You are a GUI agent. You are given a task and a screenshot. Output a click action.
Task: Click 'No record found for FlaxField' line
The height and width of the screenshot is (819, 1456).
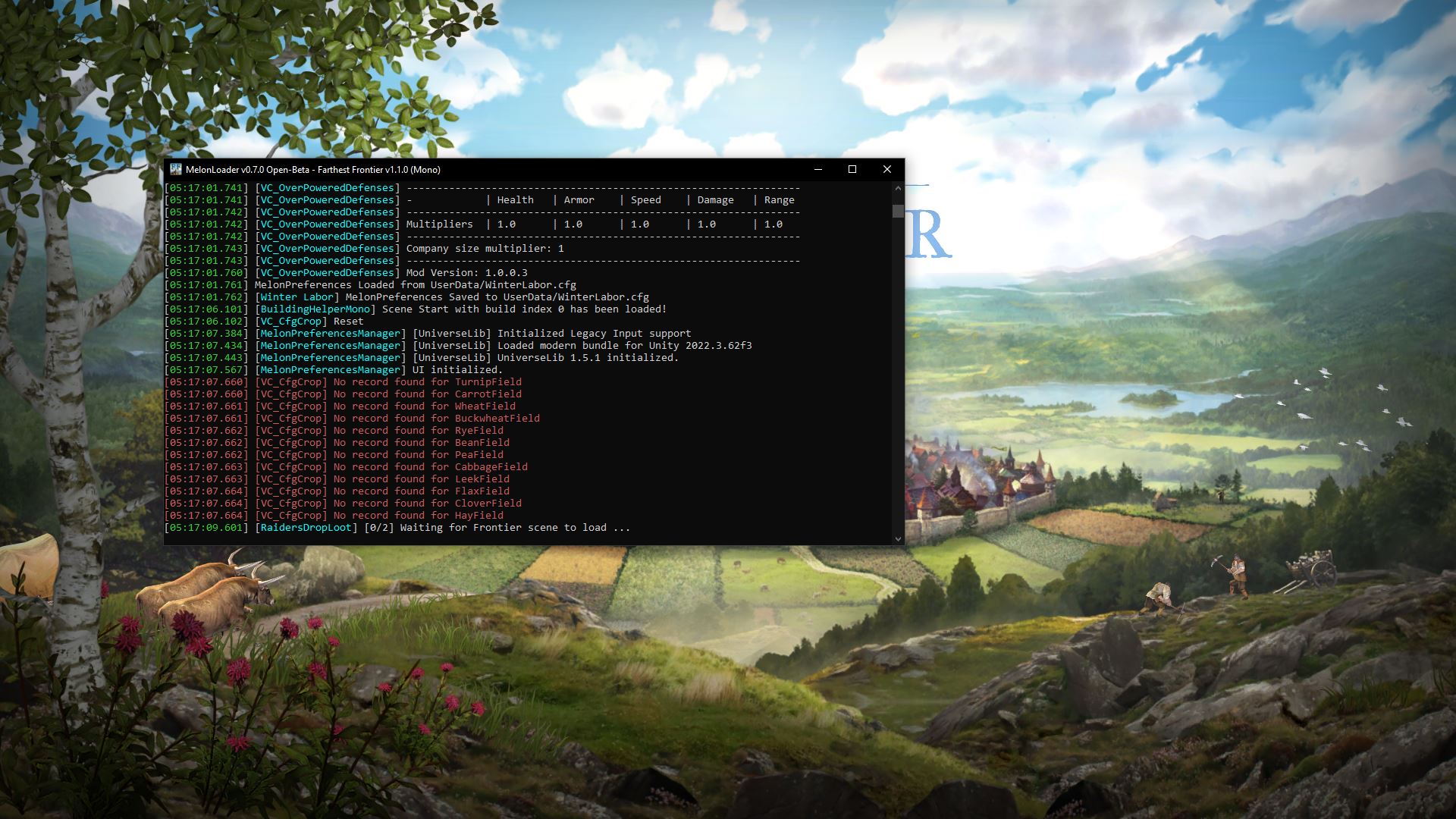coord(422,491)
